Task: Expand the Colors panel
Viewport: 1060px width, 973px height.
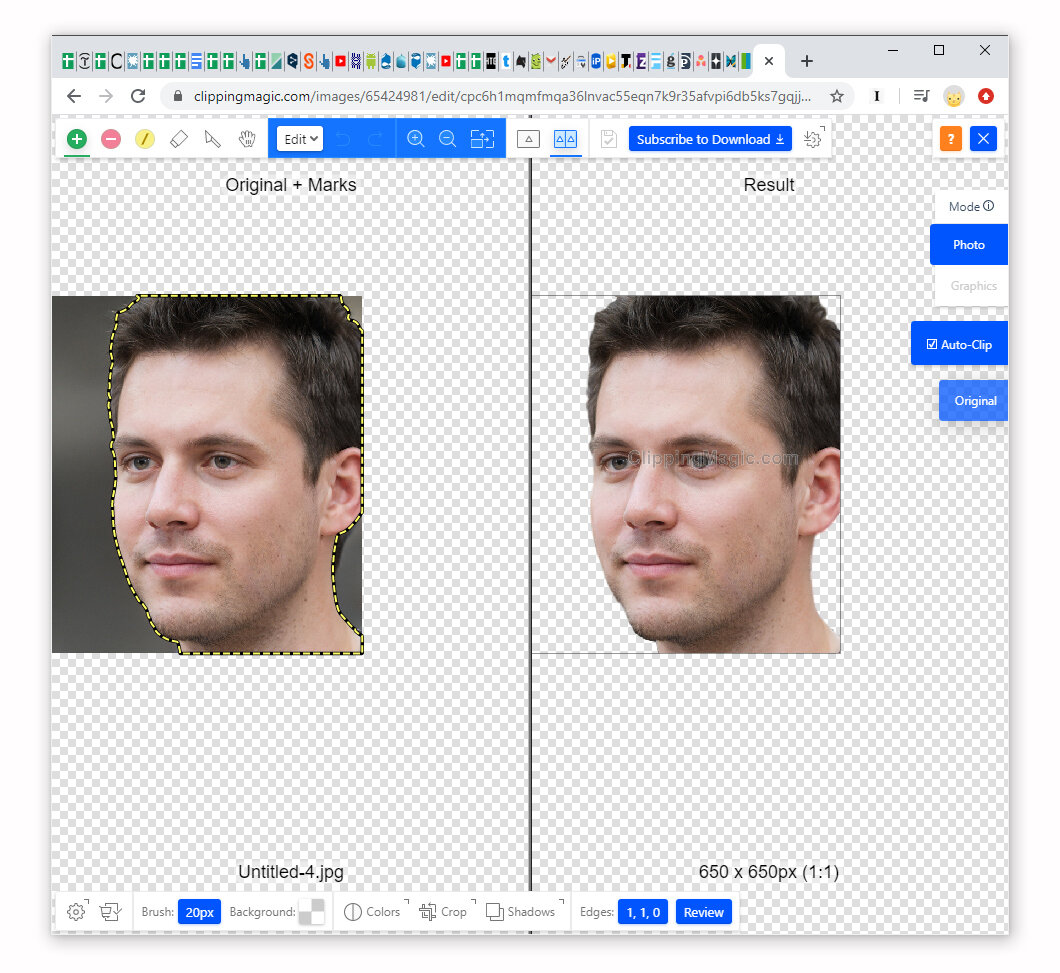Action: coord(376,912)
